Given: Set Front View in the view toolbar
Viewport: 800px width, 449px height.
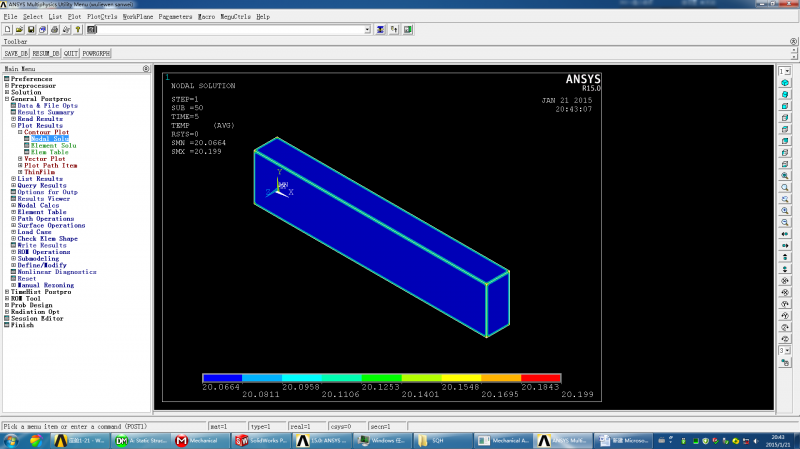Looking at the screenshot, I should [785, 106].
